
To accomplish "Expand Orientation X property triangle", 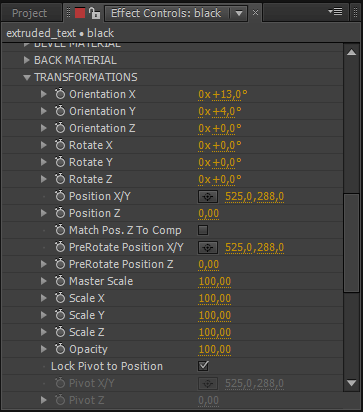I will click(x=44, y=94).
